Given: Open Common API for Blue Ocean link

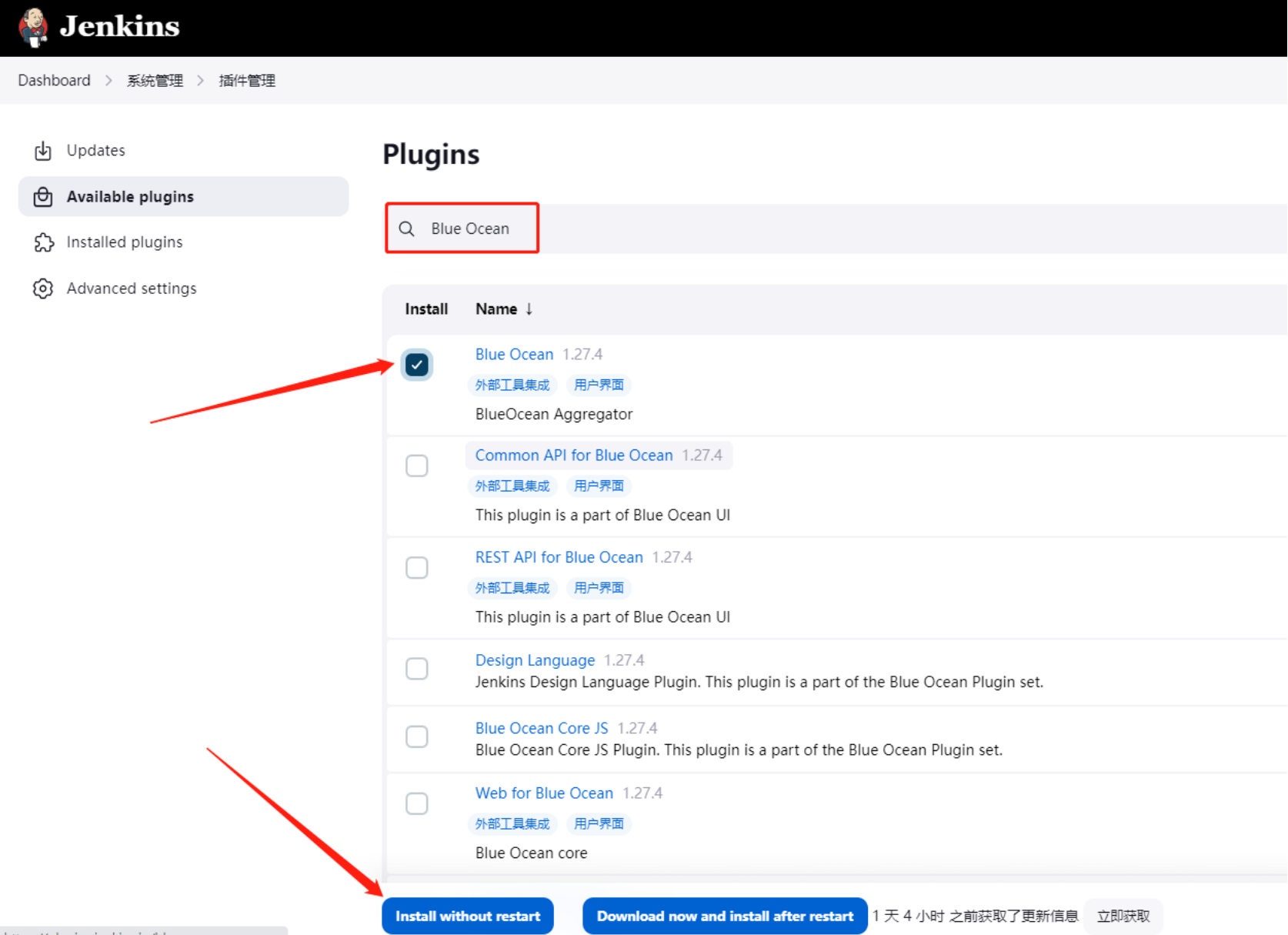Looking at the screenshot, I should click(574, 456).
